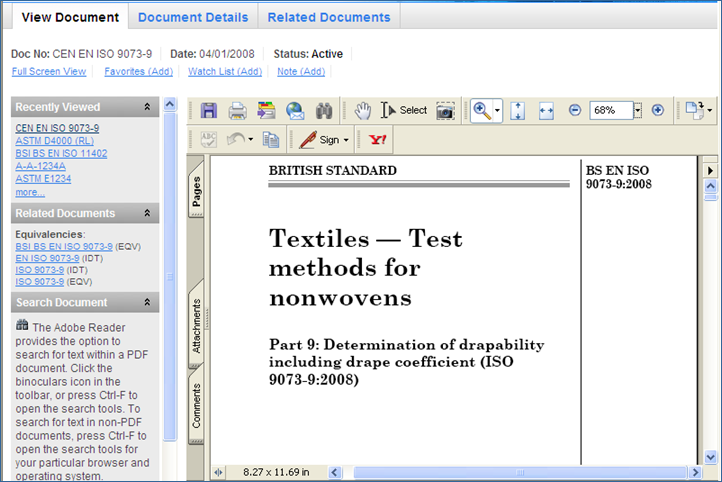Collapse the Related Documents panel
This screenshot has width=722, height=482.
pos(148,213)
